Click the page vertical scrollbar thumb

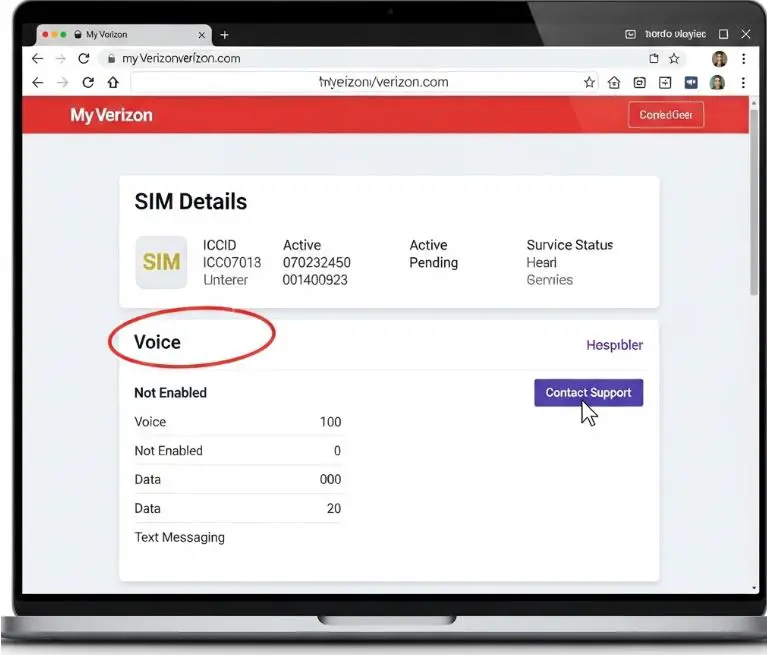click(754, 202)
